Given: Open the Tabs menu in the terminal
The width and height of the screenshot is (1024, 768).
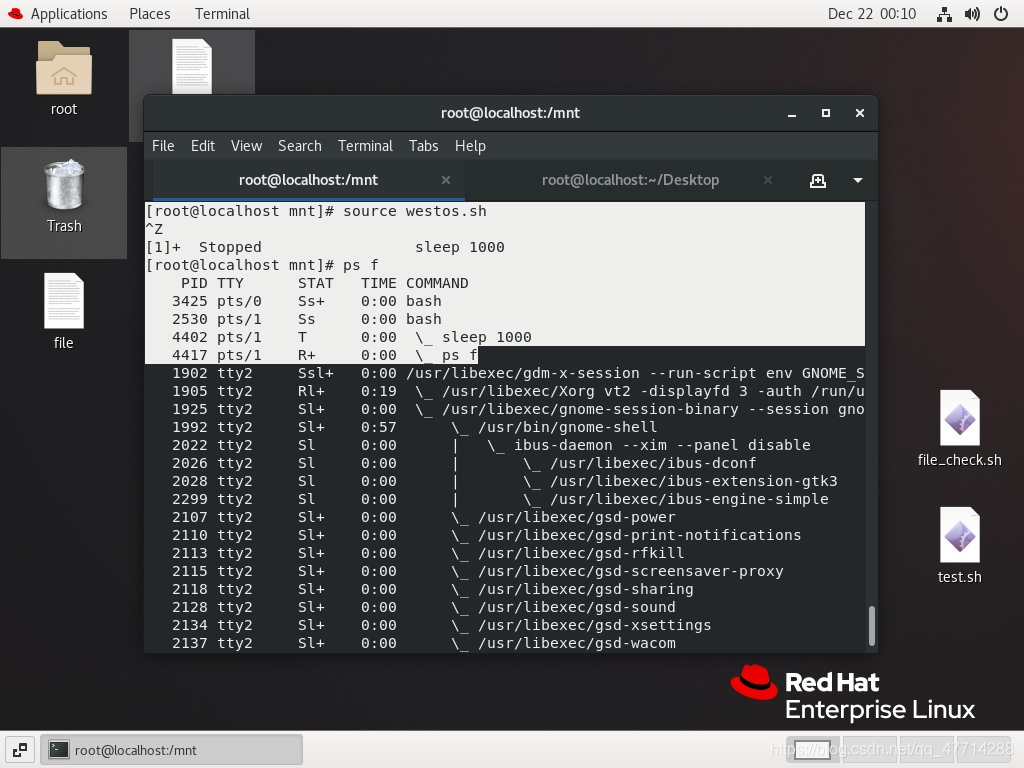Looking at the screenshot, I should pos(423,146).
